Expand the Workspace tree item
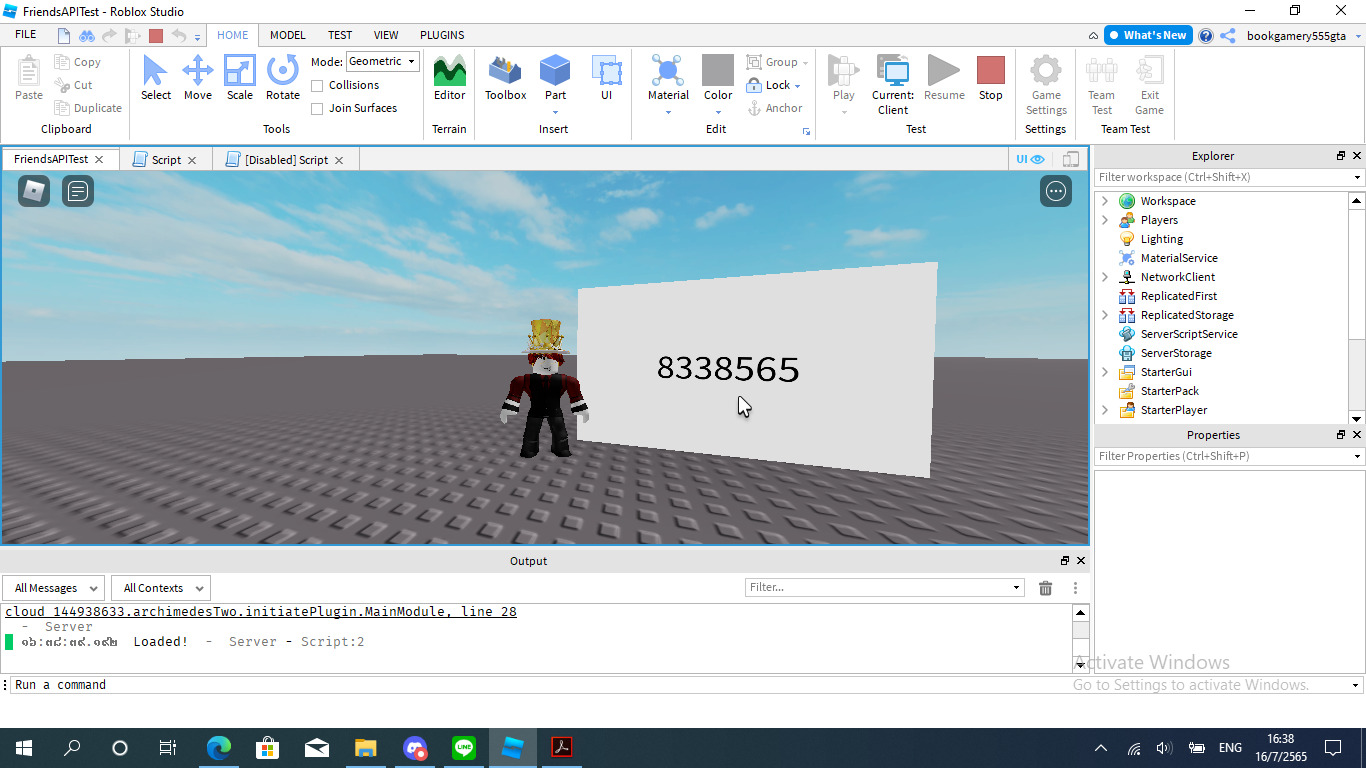Image resolution: width=1366 pixels, height=768 pixels. [x=1104, y=200]
